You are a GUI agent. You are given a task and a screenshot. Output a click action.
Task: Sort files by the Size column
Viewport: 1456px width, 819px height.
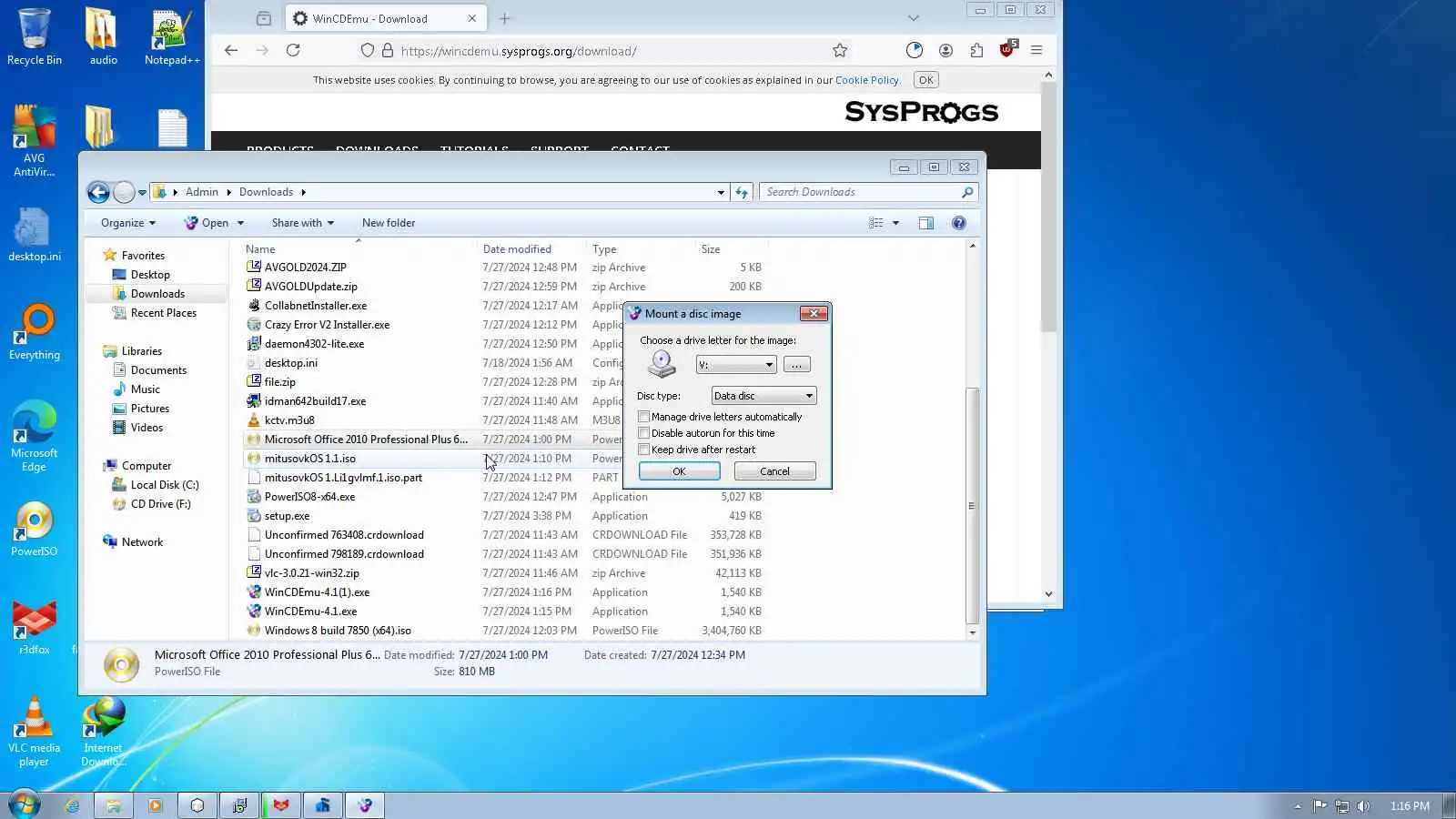tap(732, 249)
